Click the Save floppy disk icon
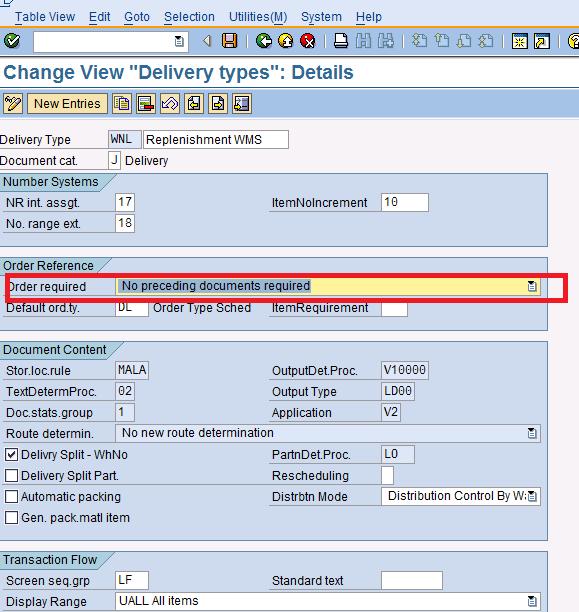Image resolution: width=579 pixels, height=612 pixels. coord(230,41)
